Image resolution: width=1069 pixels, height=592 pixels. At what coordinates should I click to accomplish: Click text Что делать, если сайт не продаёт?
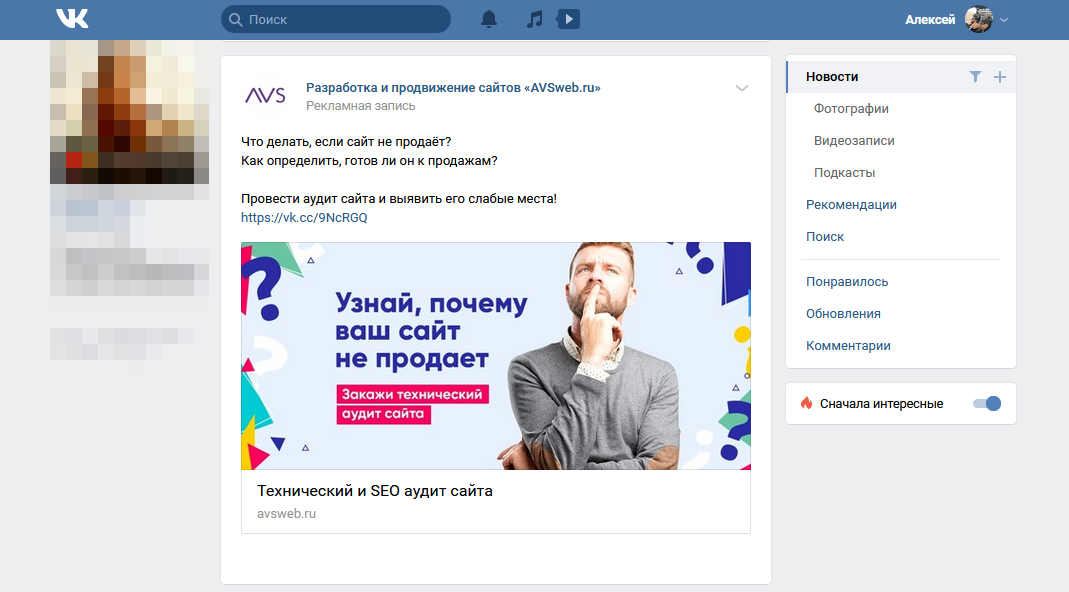click(346, 142)
